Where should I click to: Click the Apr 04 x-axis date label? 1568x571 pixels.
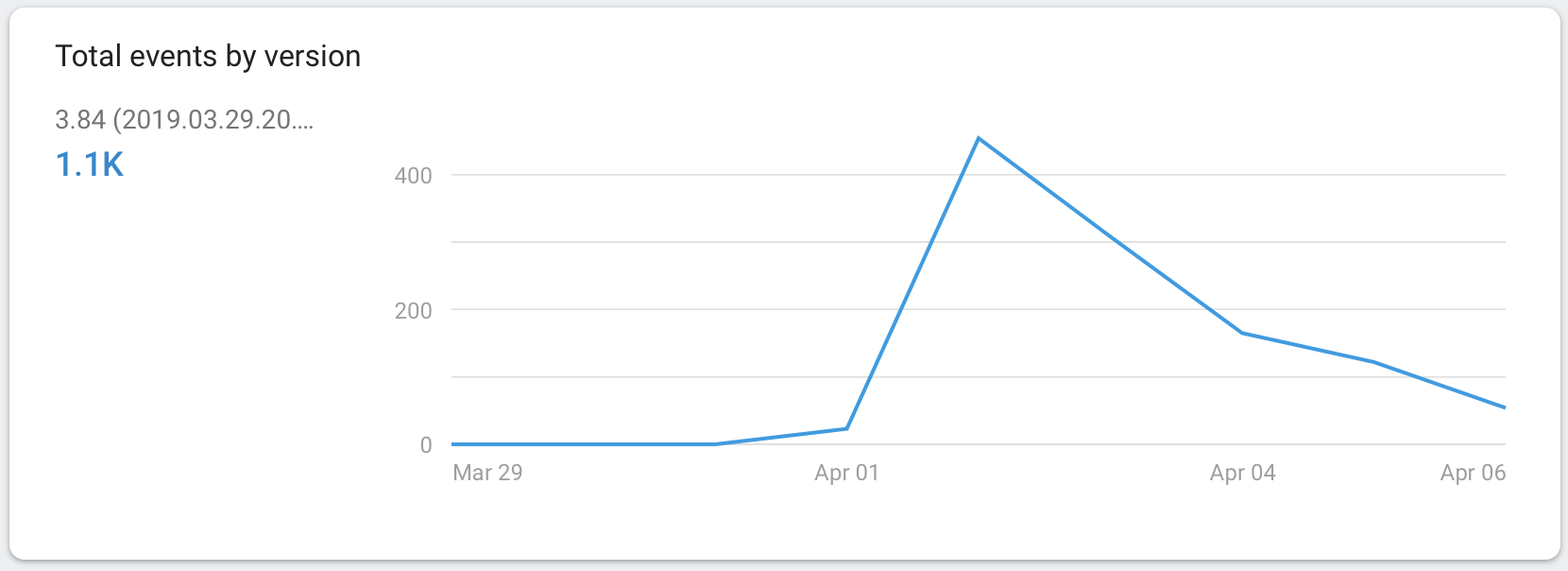1242,473
